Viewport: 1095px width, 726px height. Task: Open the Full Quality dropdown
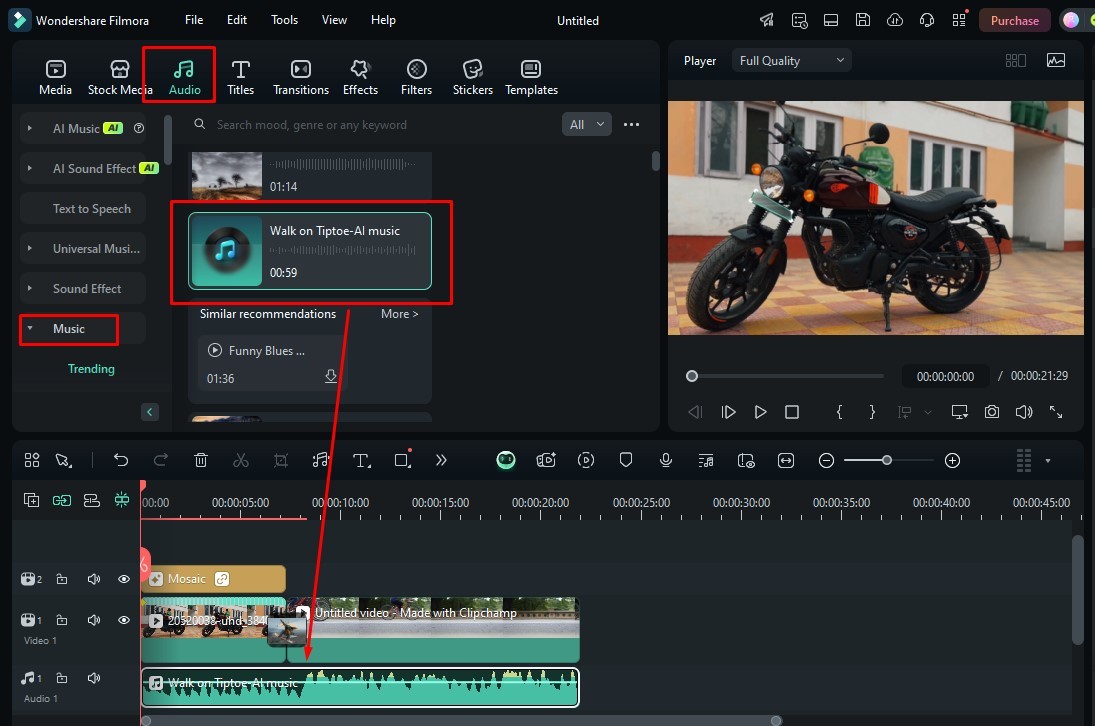(x=791, y=61)
